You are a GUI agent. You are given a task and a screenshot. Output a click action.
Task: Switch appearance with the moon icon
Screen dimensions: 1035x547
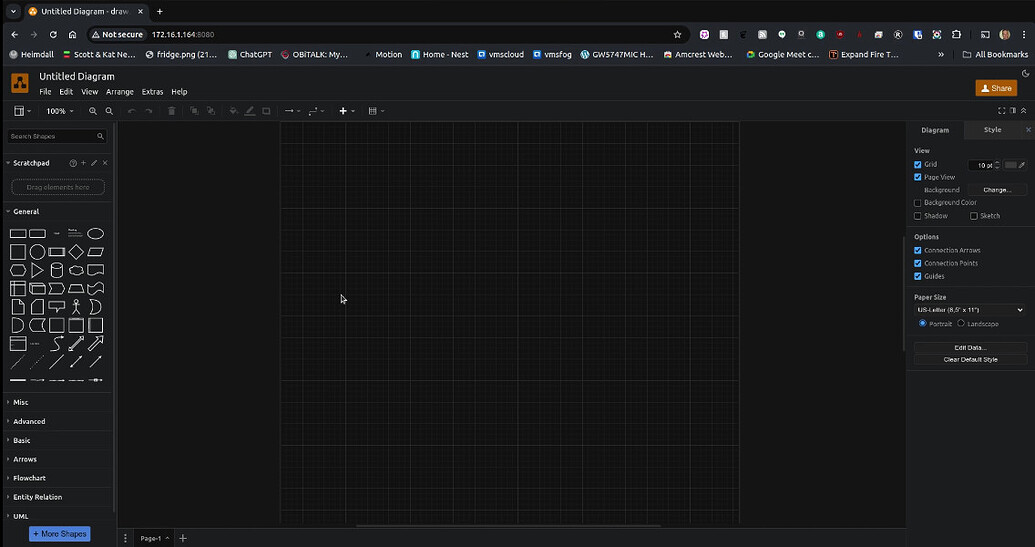tap(1025, 73)
